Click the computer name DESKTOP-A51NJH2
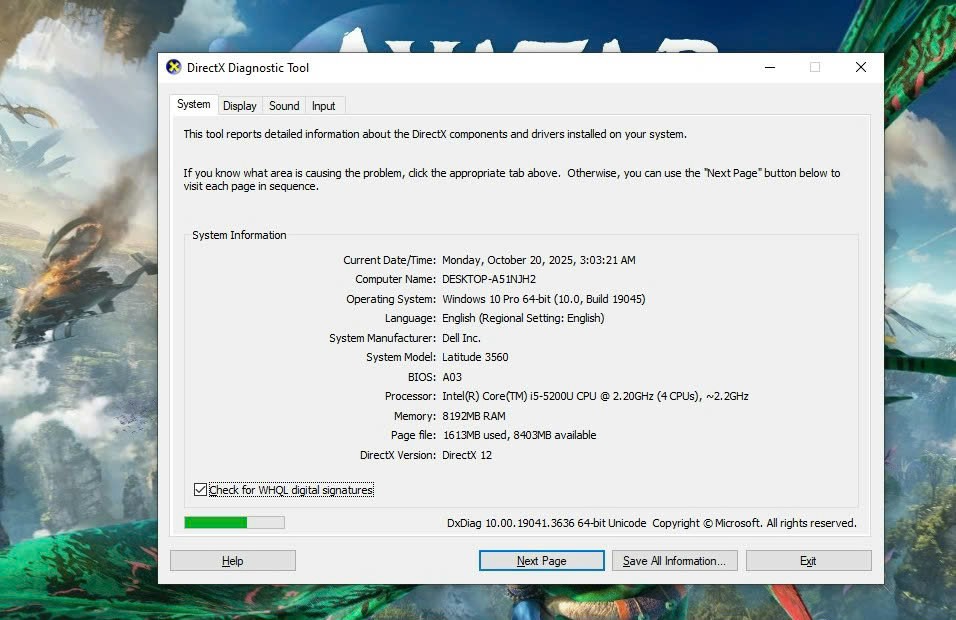956x620 pixels. [x=489, y=279]
